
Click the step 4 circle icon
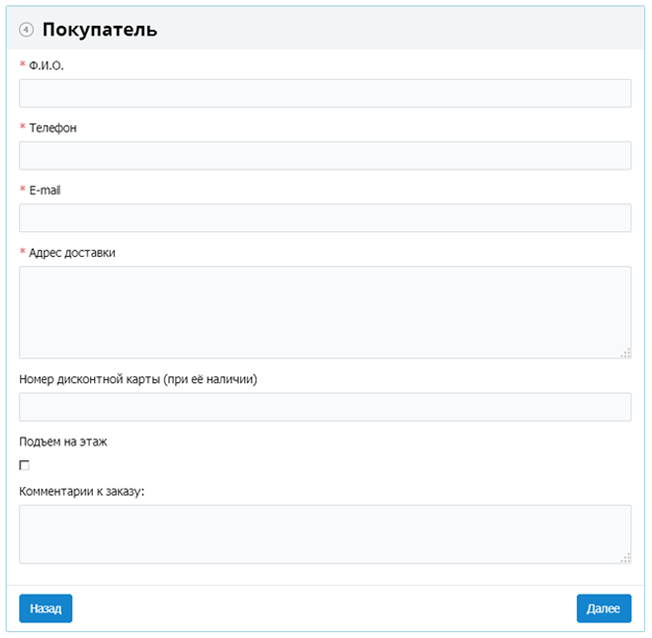26,30
